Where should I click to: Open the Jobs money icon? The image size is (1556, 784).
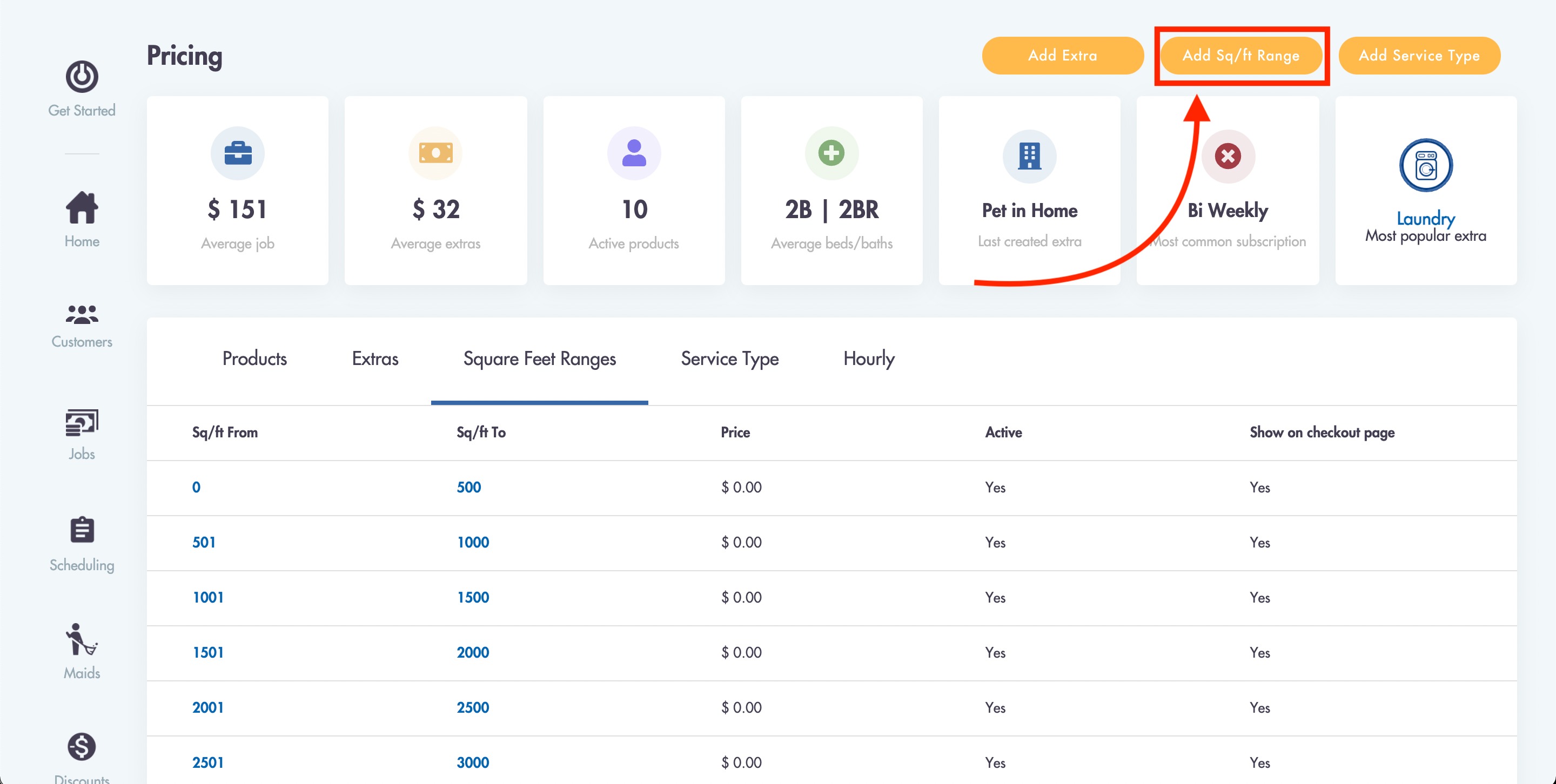pyautogui.click(x=82, y=422)
